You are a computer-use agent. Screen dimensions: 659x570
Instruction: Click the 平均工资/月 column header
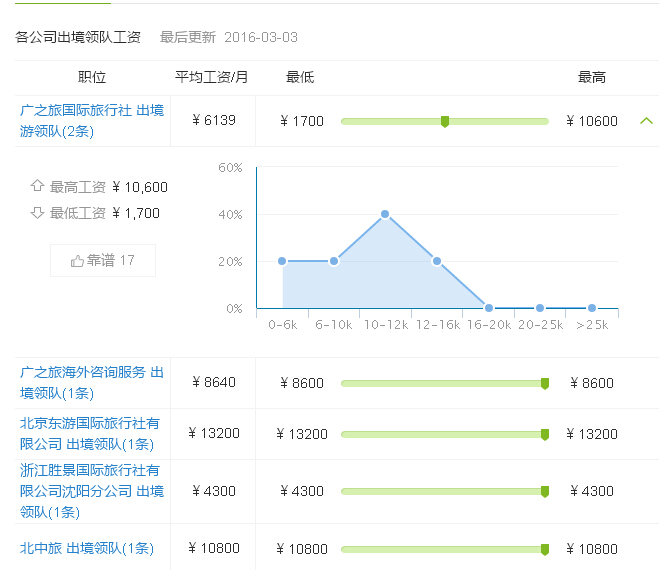[x=211, y=77]
